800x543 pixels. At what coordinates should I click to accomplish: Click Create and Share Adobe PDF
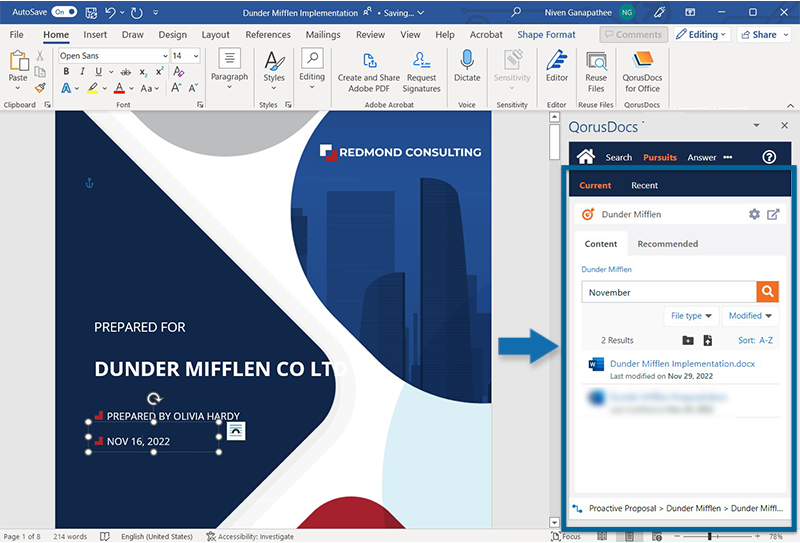pyautogui.click(x=369, y=72)
